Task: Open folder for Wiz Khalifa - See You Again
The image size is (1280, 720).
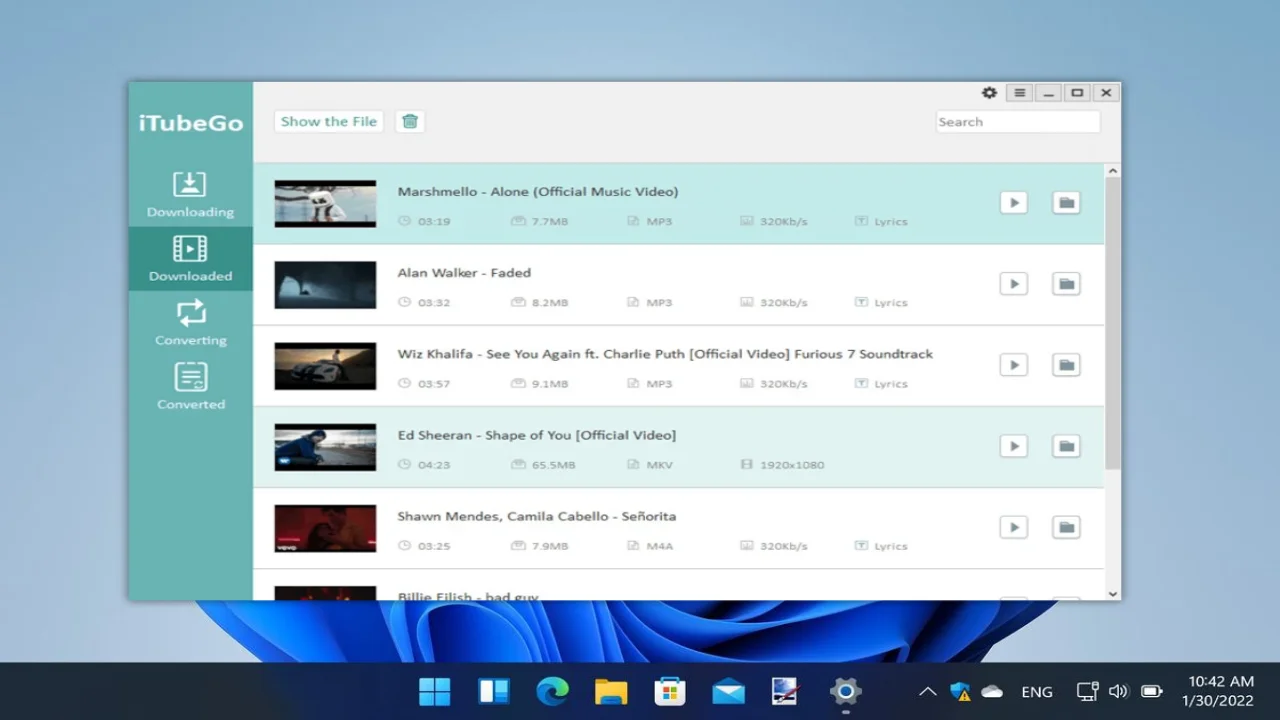Action: point(1067,365)
